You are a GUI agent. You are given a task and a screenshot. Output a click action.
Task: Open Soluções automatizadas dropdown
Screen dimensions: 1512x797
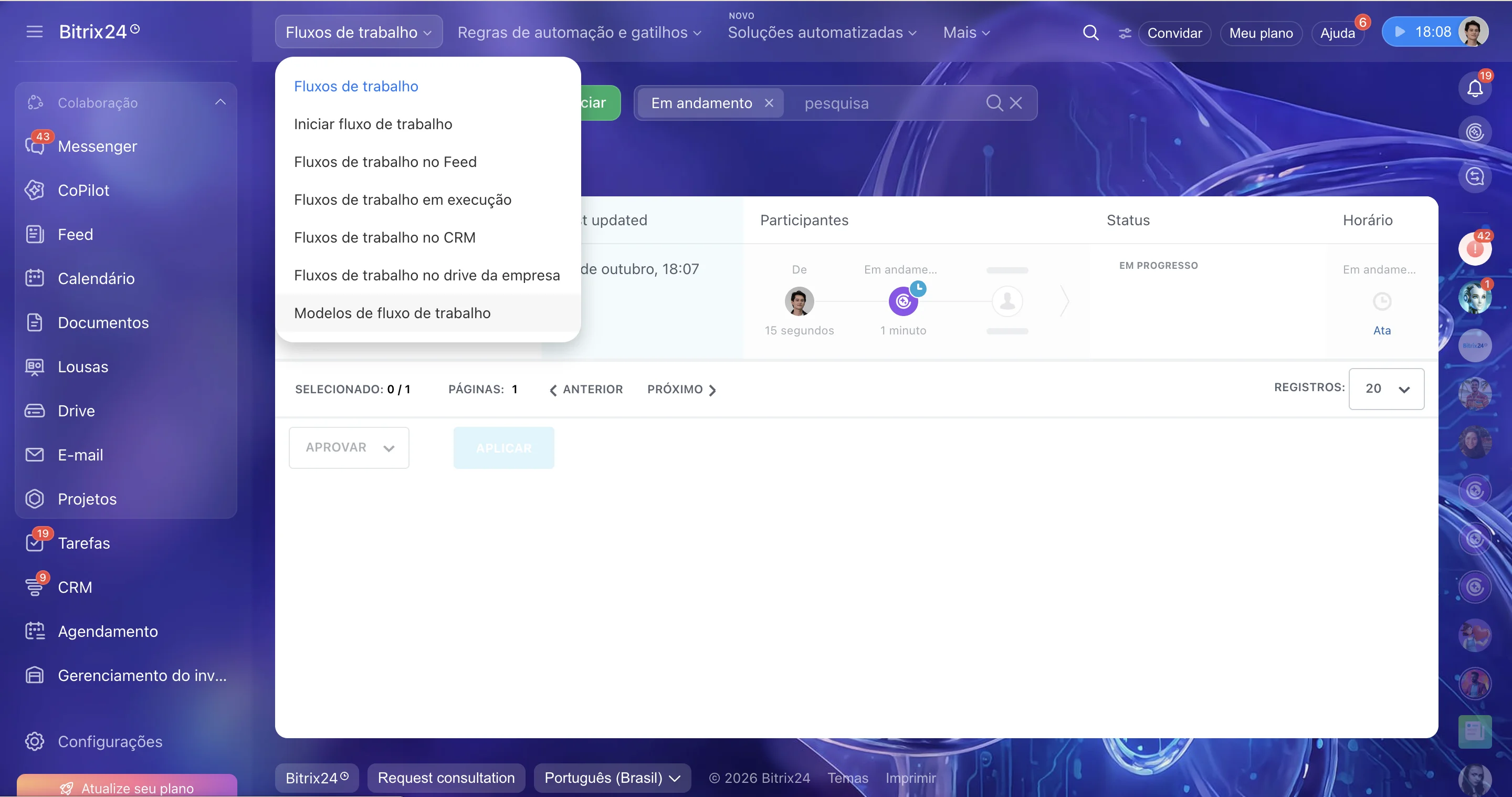click(822, 32)
